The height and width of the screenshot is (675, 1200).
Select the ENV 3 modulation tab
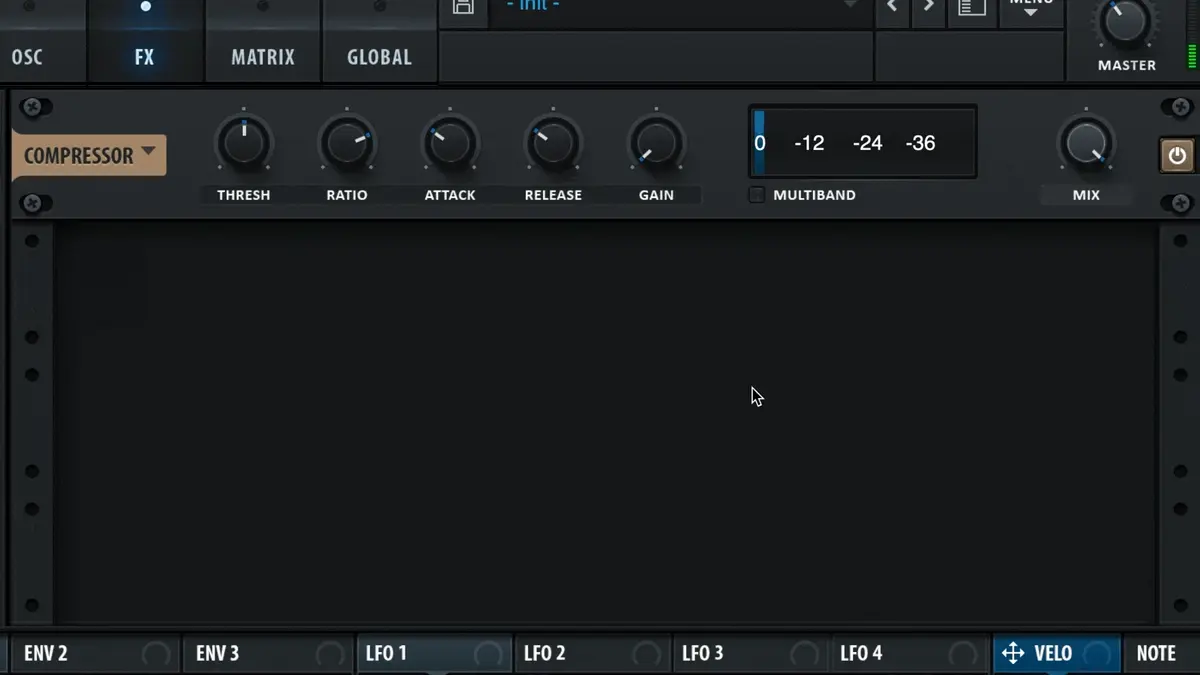pos(266,653)
